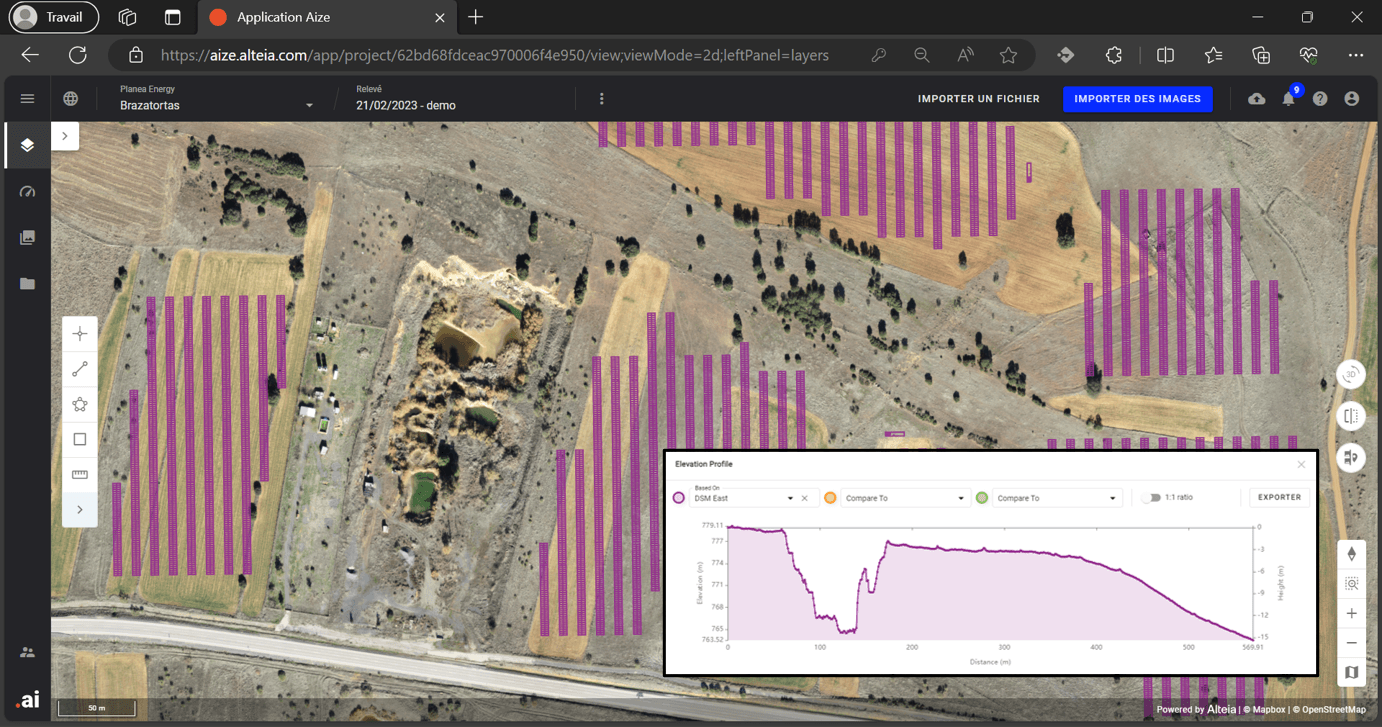Open the survey three-dot options menu
This screenshot has width=1382, height=727.
(601, 99)
